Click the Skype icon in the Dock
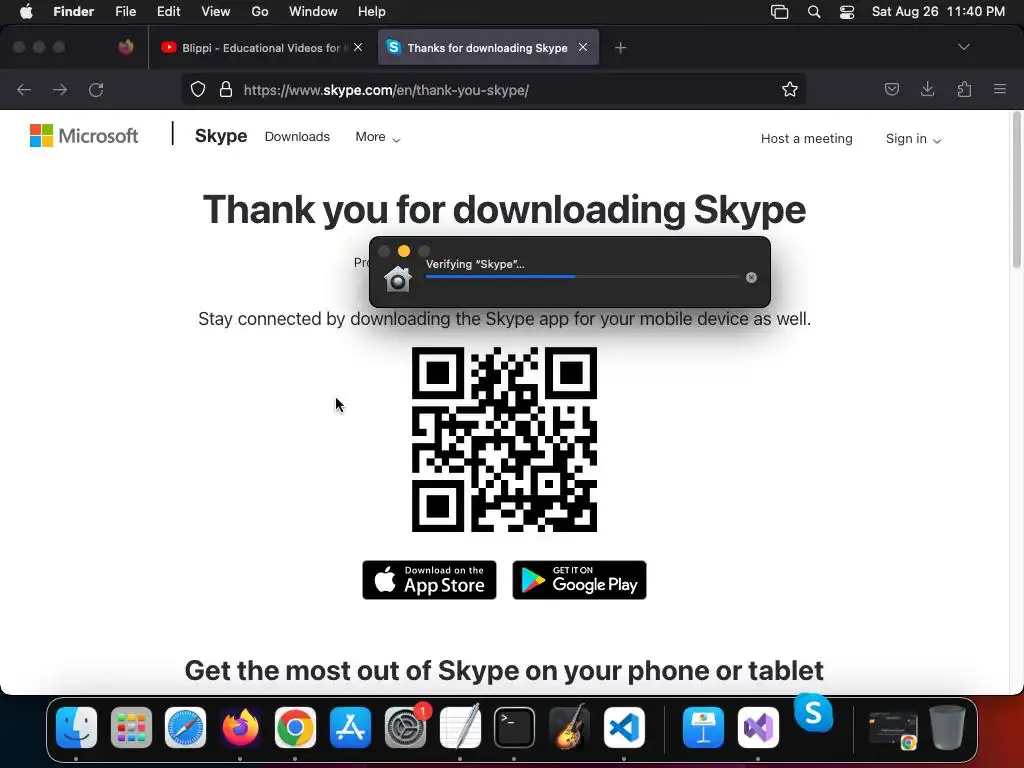Image resolution: width=1024 pixels, height=768 pixels. pyautogui.click(x=813, y=713)
